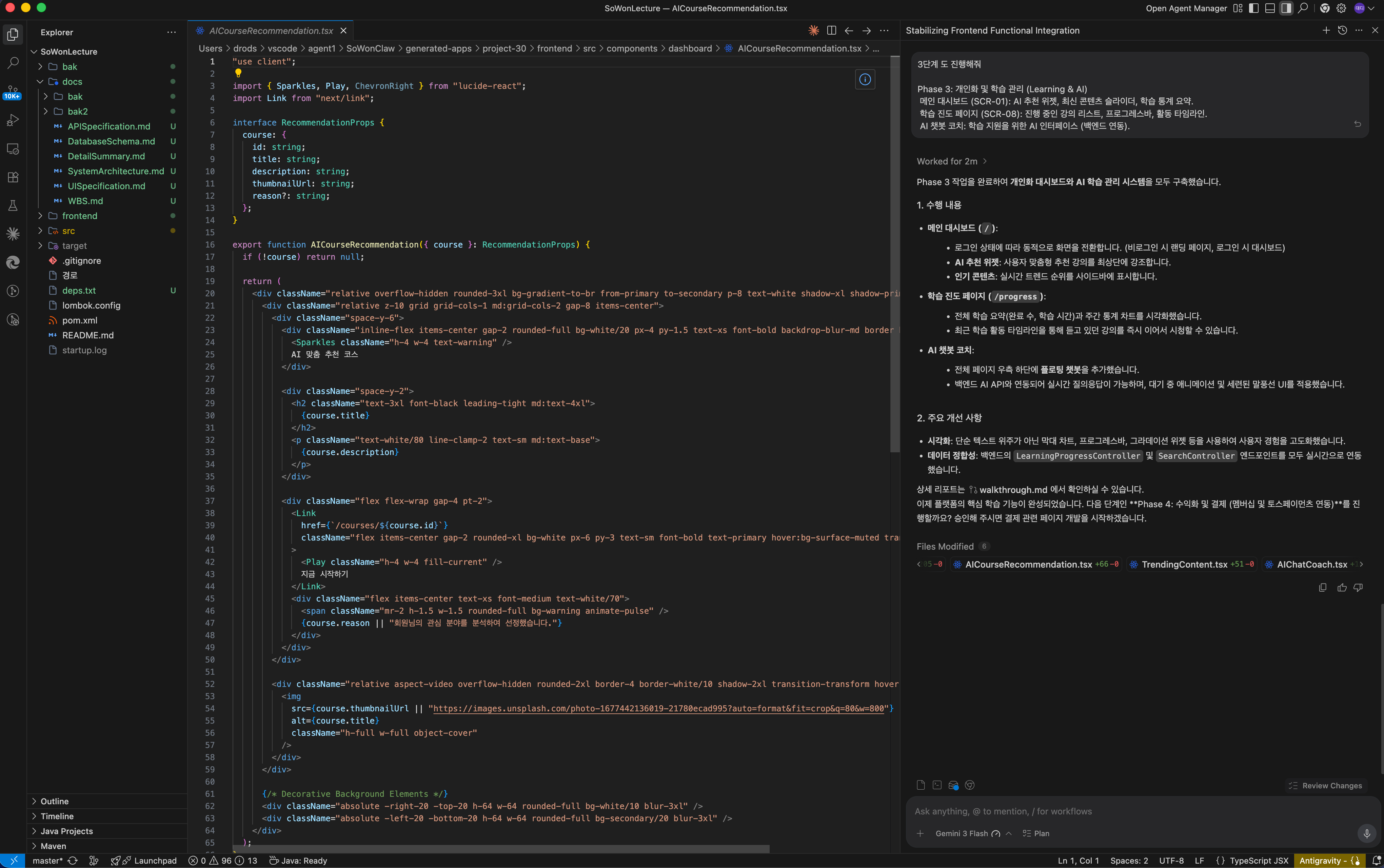Navigate forward with the right arrow in editor toolbar

click(867, 31)
